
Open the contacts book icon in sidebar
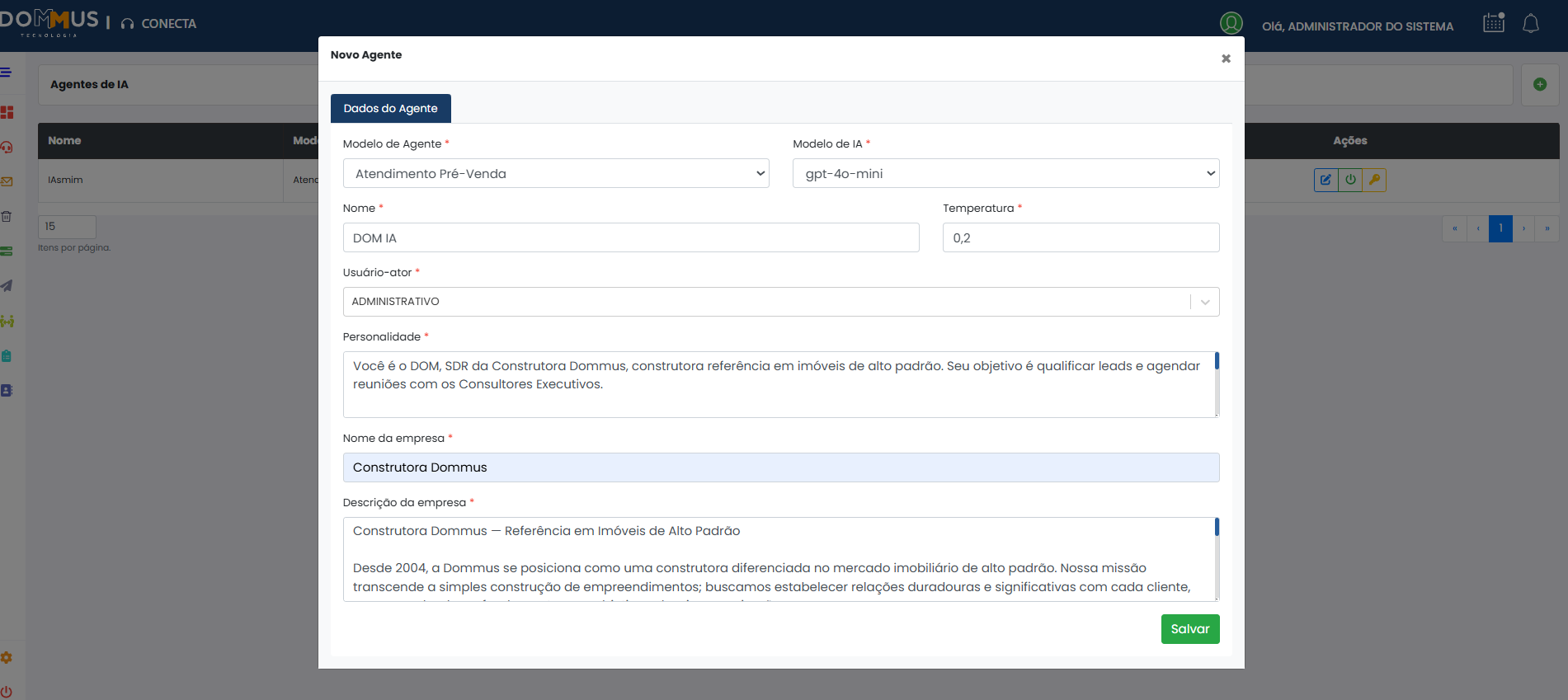point(6,391)
